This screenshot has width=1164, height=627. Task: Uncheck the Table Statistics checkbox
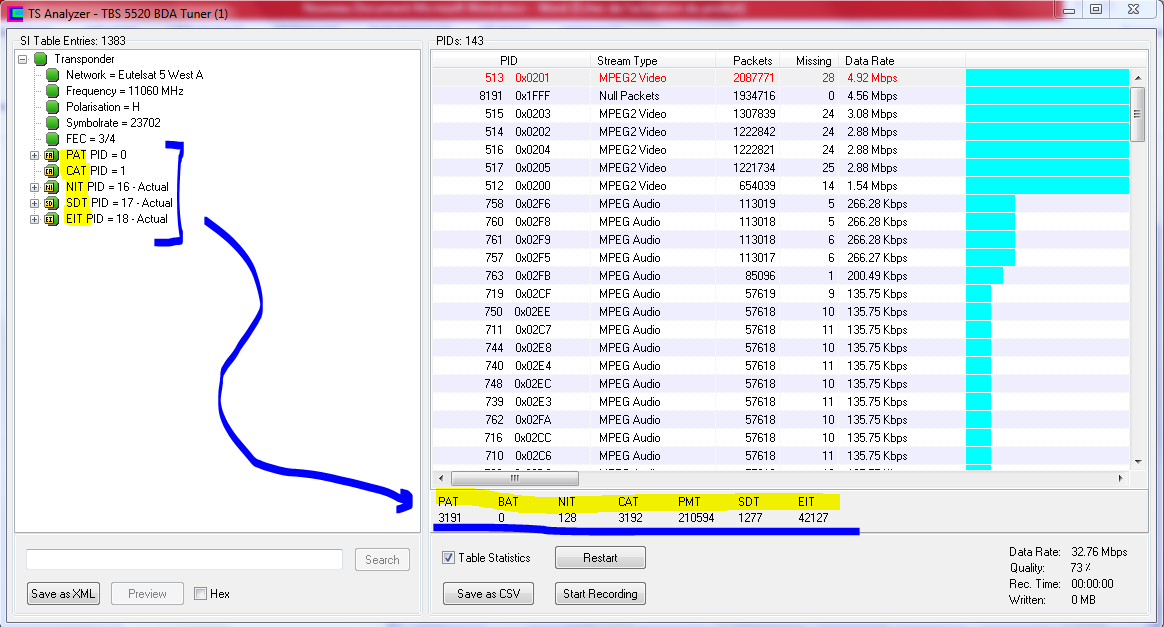(x=449, y=558)
